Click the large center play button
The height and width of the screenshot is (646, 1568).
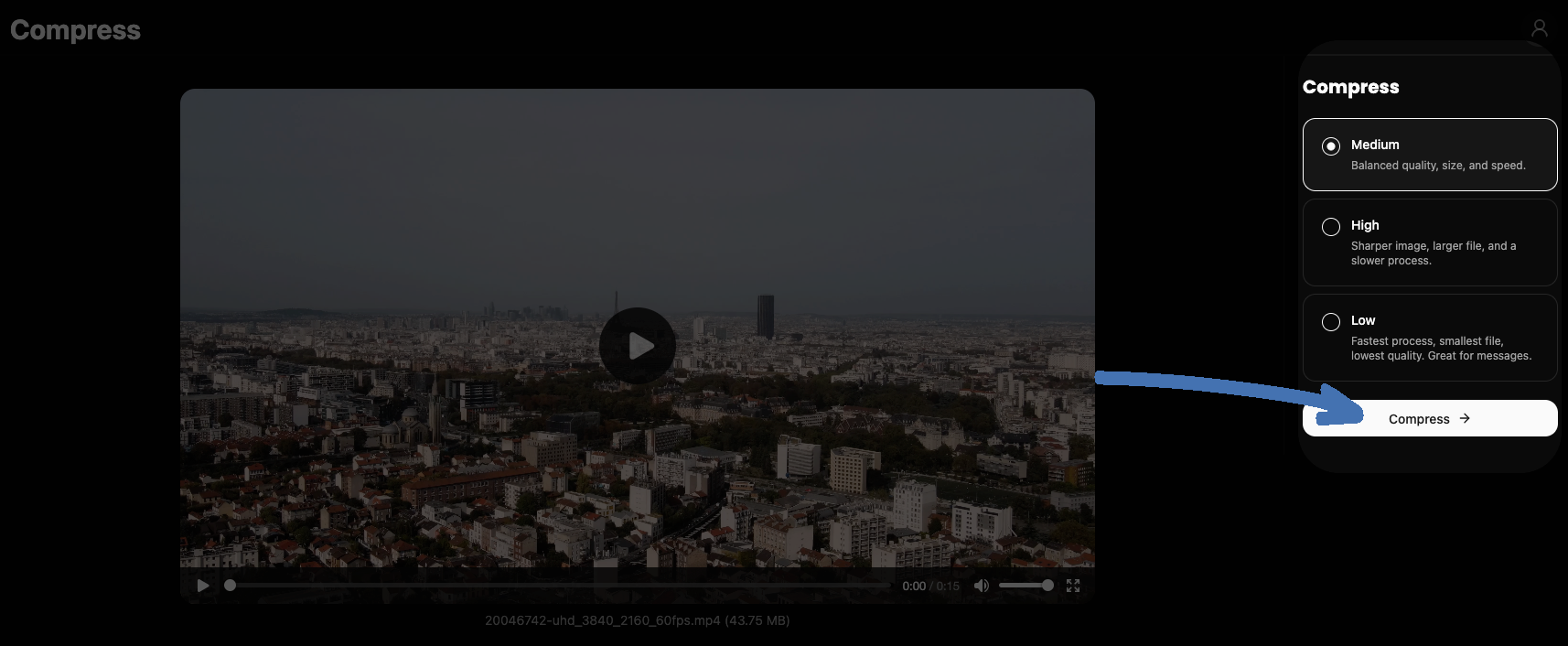click(638, 346)
